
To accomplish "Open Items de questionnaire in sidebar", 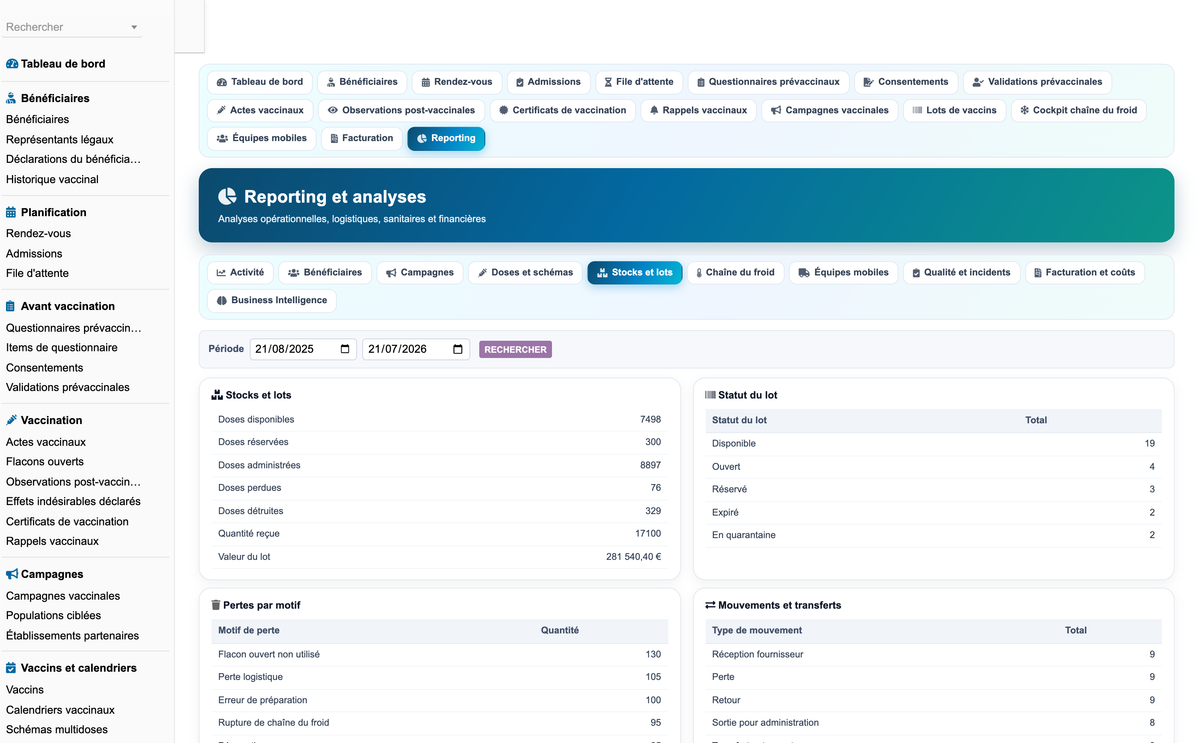I will point(62,347).
